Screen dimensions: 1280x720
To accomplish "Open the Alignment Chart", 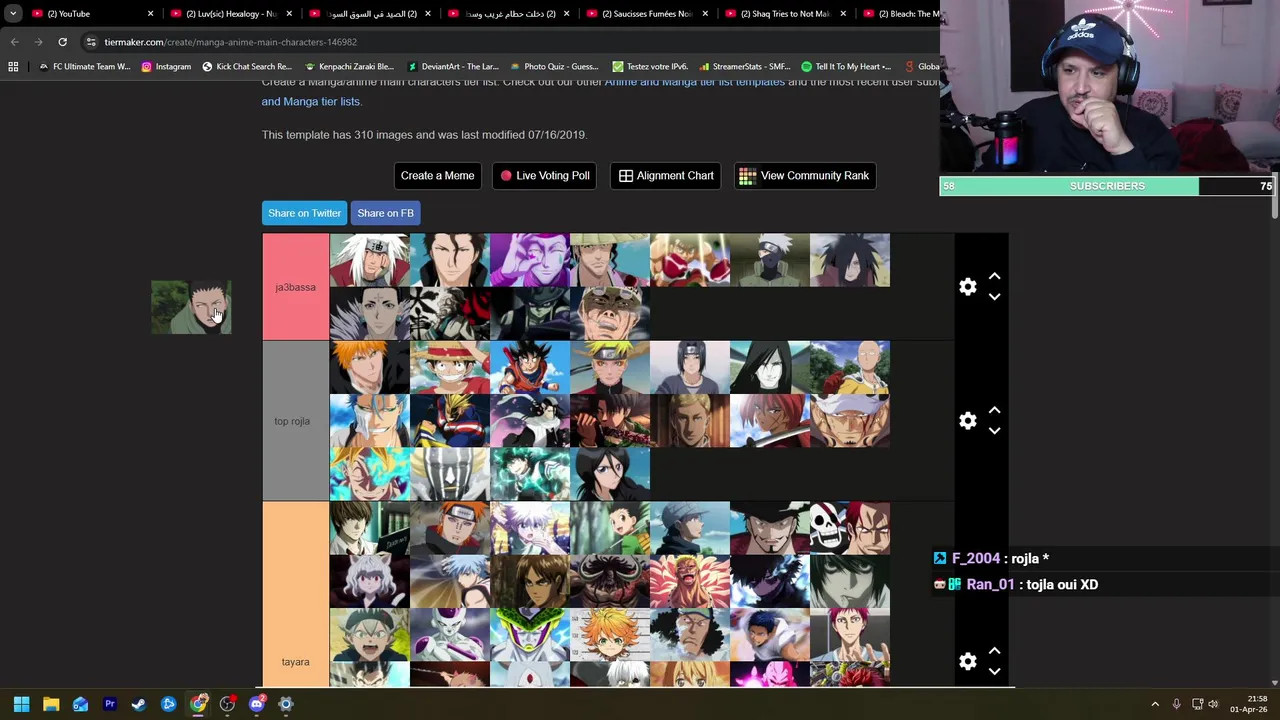I will click(x=666, y=176).
